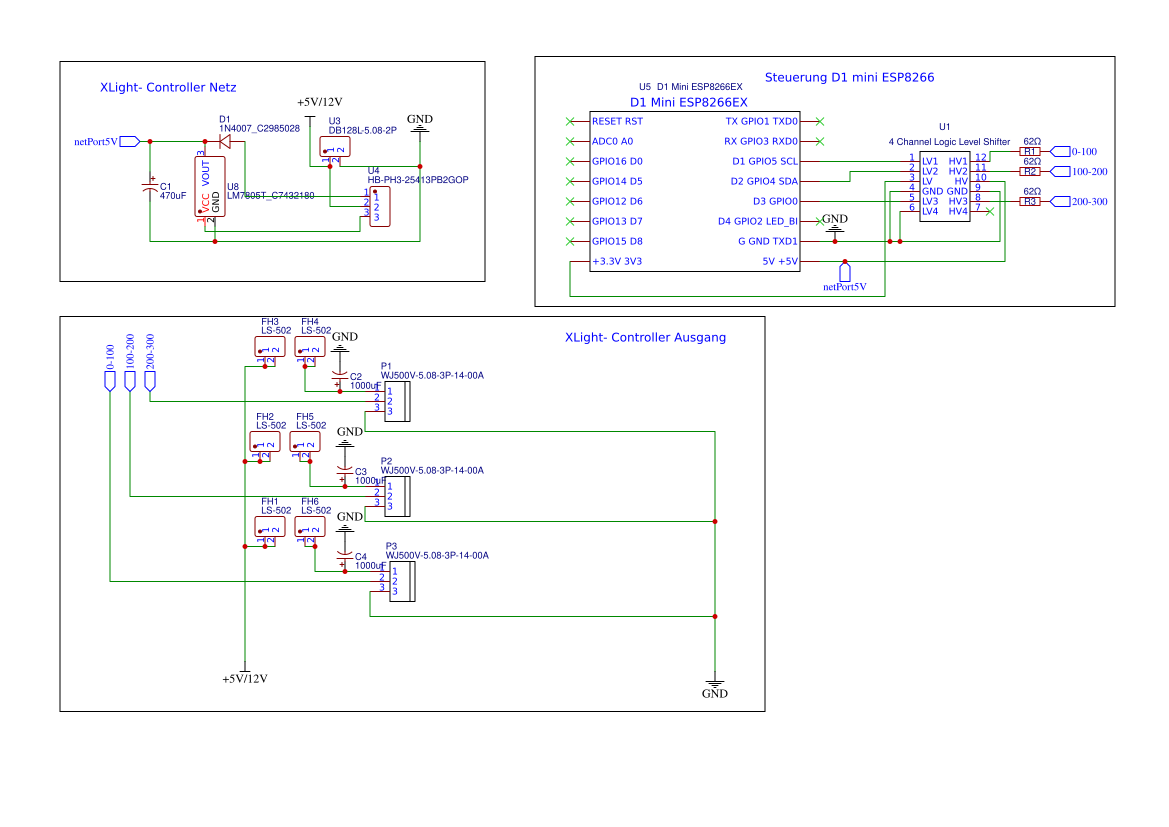Select the FH3 LS-502 fuse holder
Viewport: 1169px width, 827px height.
270,346
